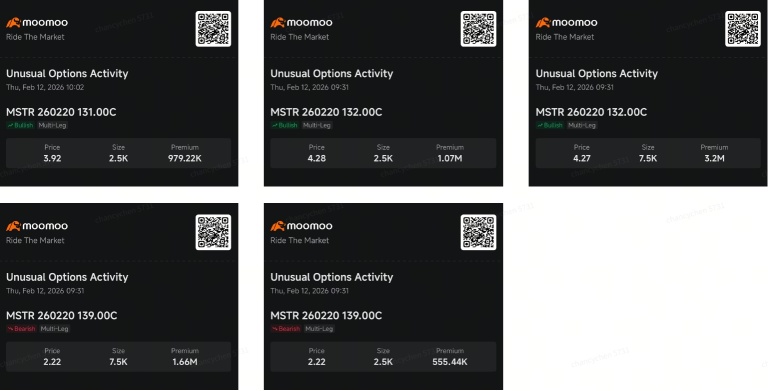Click QR code on the 1.66M premium card

pos(213,232)
